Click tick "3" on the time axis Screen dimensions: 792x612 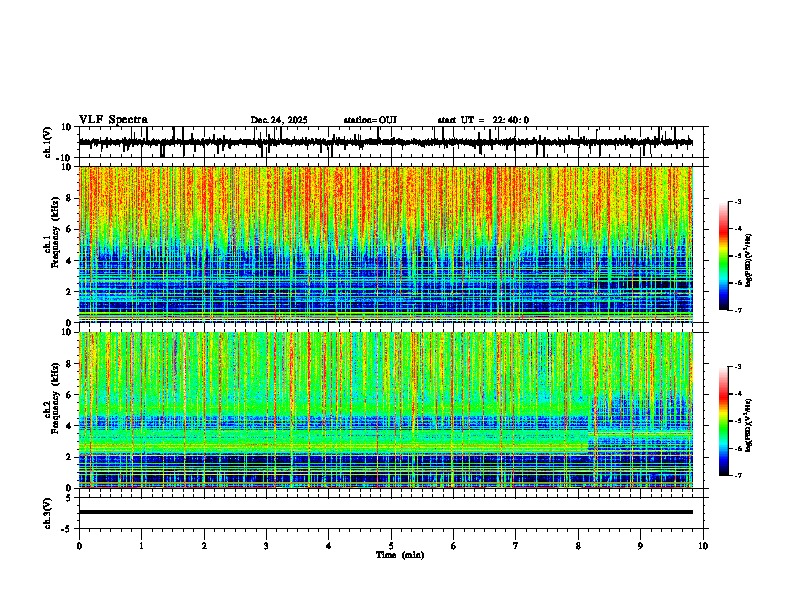click(266, 546)
